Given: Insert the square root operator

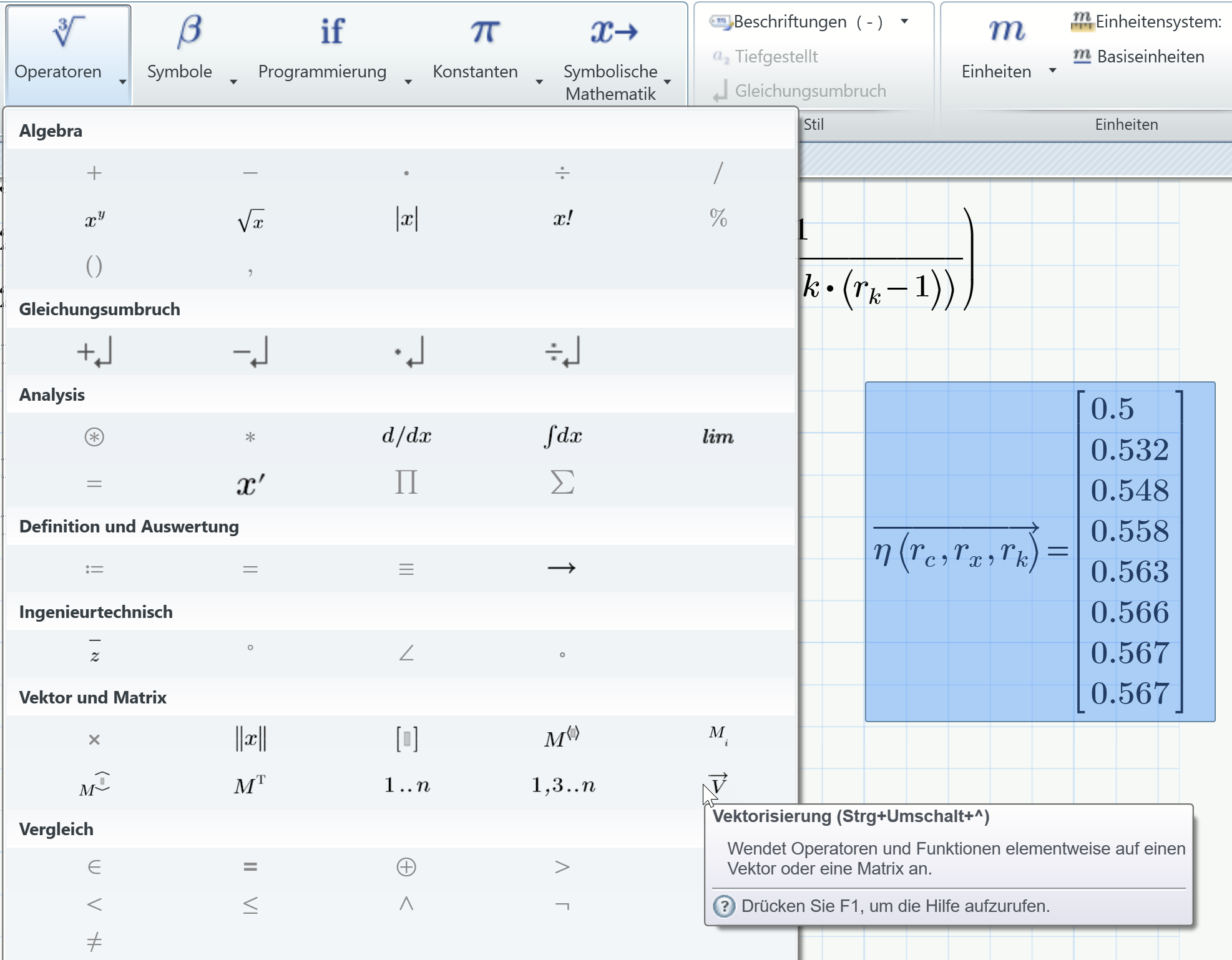Looking at the screenshot, I should (x=250, y=220).
